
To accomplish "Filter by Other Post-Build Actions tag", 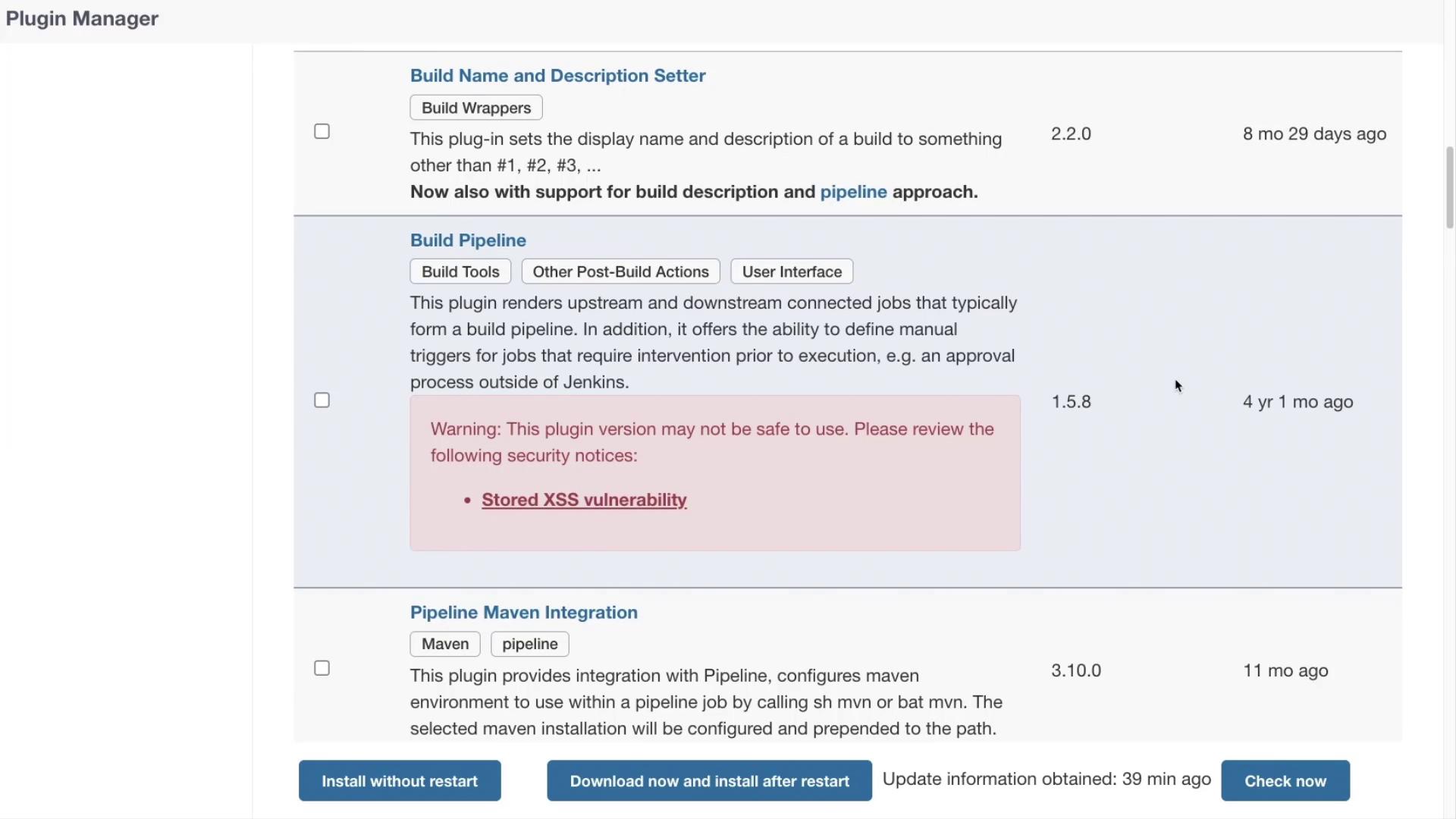I will [620, 271].
